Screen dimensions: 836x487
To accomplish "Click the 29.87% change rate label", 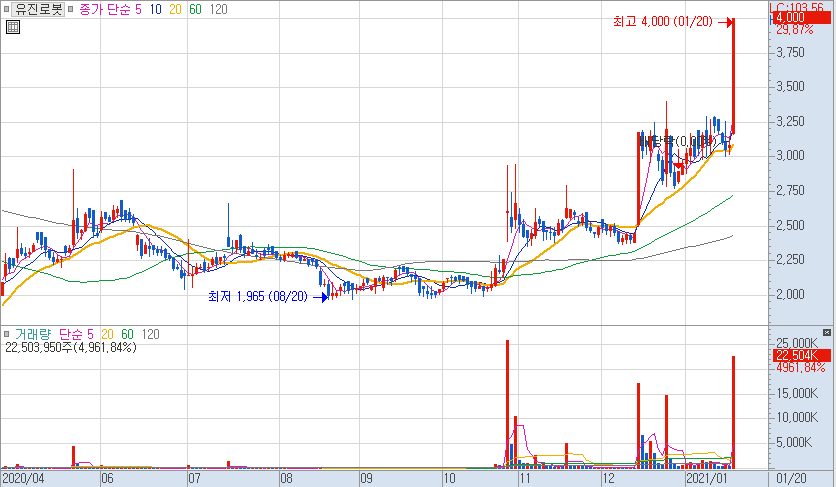I will point(795,30).
